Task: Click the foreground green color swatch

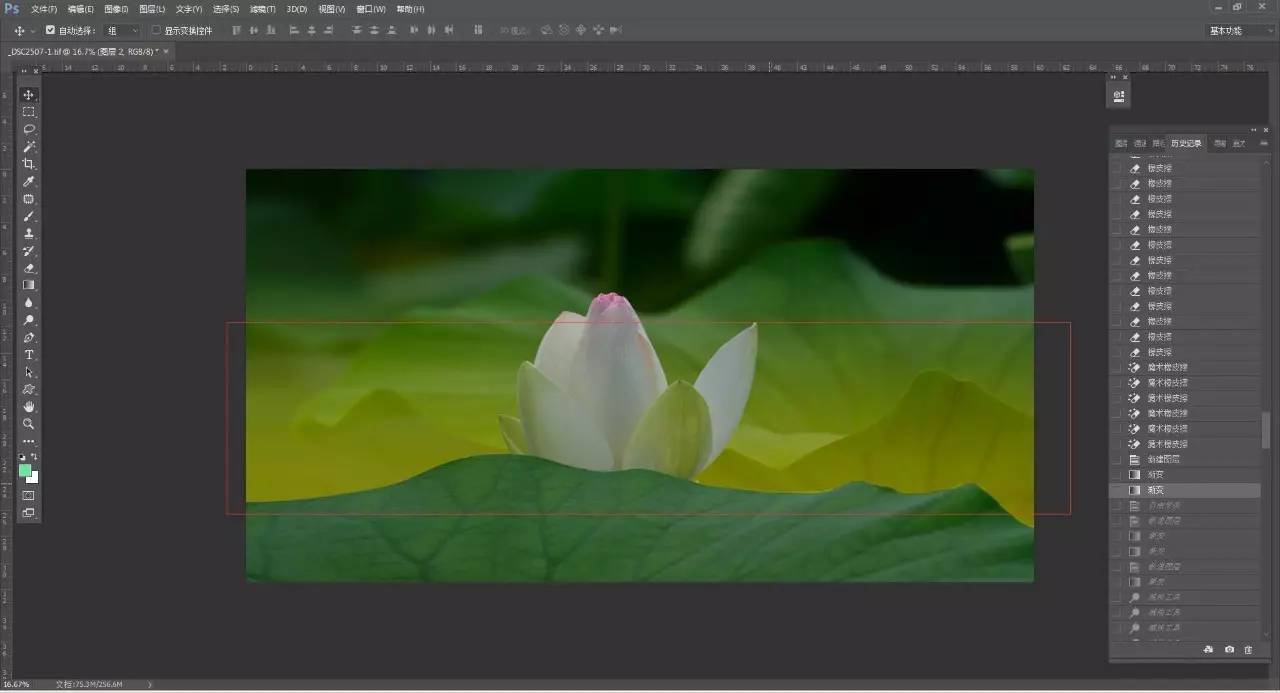Action: click(x=25, y=470)
